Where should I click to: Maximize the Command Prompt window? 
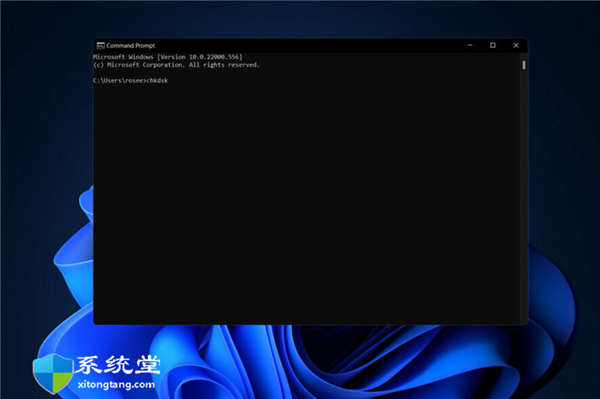(x=493, y=45)
